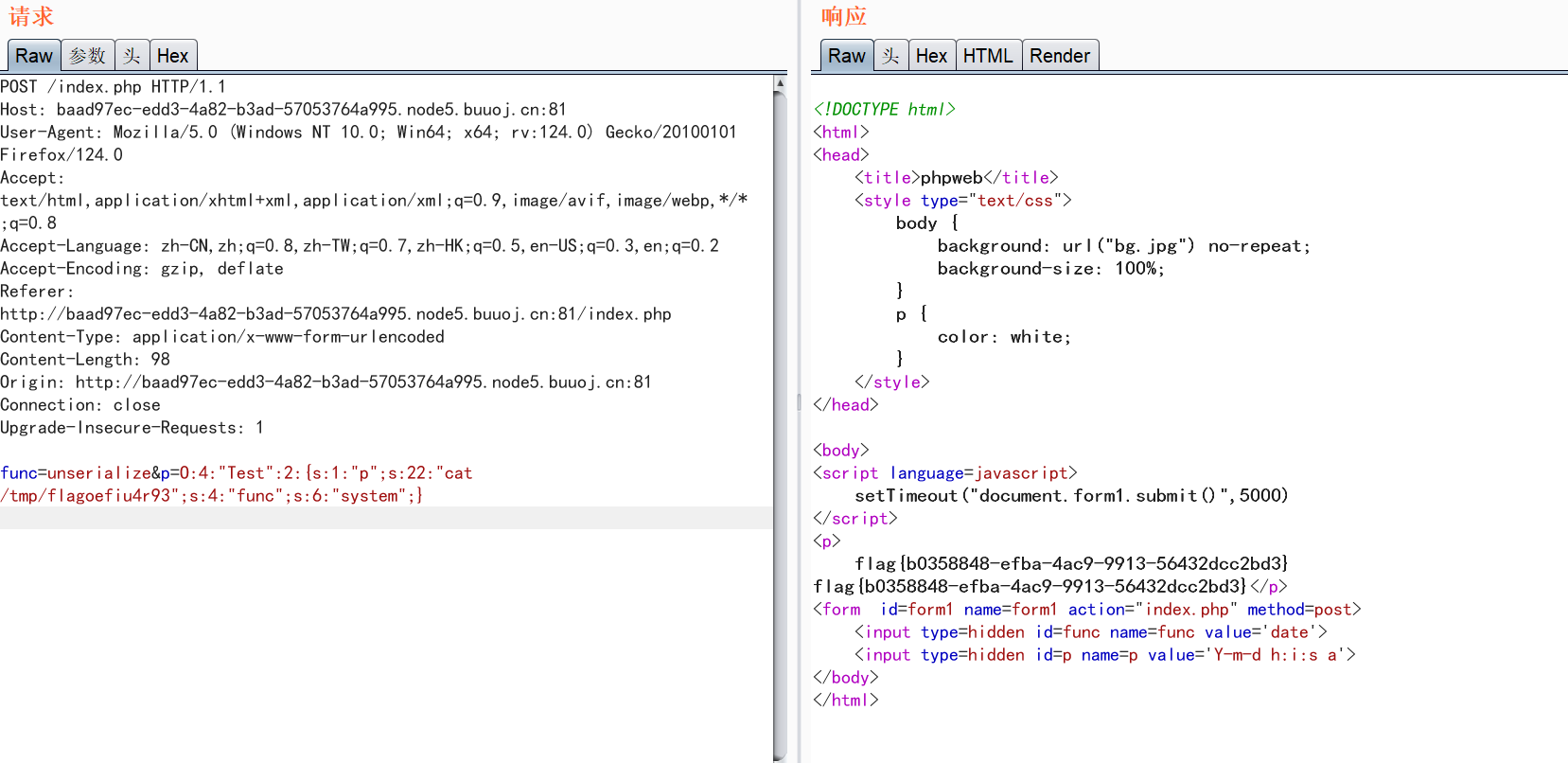Click the Content-Length: 98 line
The height and width of the screenshot is (763, 1568).
point(85,360)
